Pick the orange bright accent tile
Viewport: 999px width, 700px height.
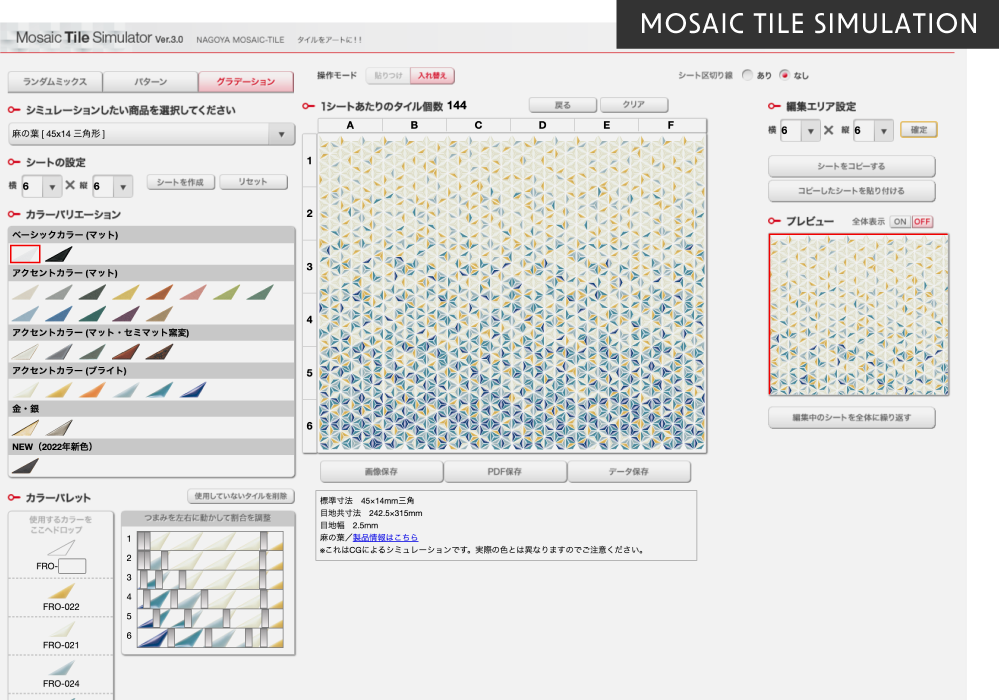92,390
